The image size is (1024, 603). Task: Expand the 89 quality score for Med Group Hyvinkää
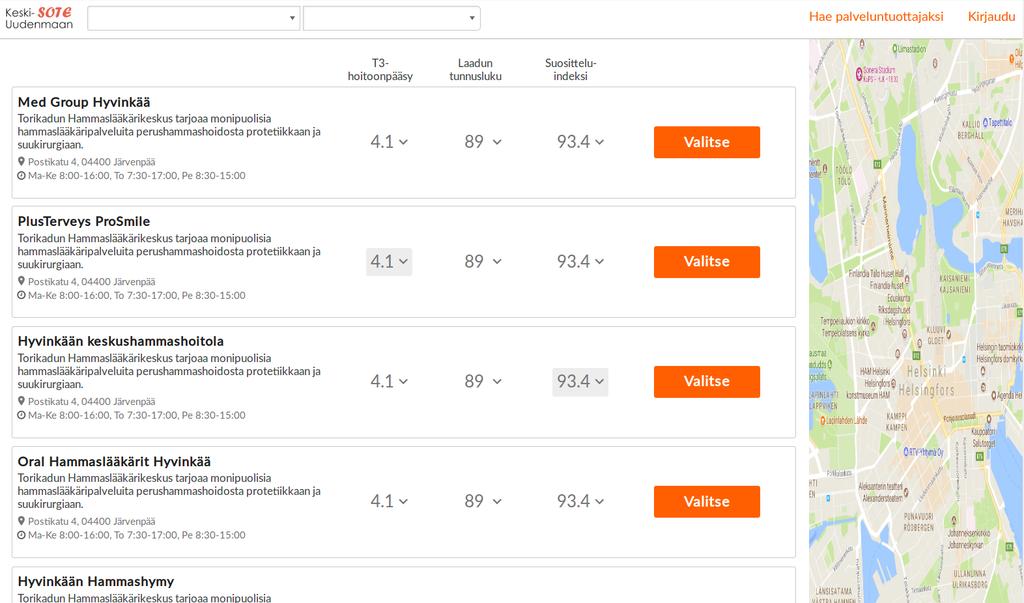point(483,142)
